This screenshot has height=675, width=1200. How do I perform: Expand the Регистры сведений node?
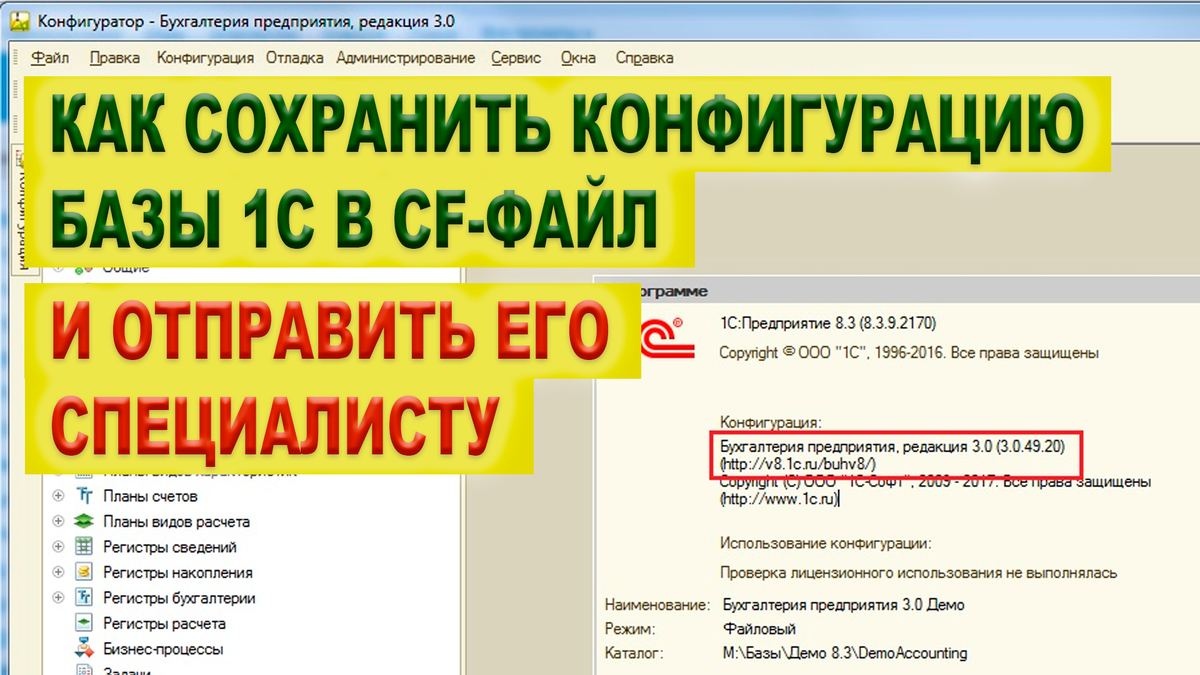[x=58, y=547]
